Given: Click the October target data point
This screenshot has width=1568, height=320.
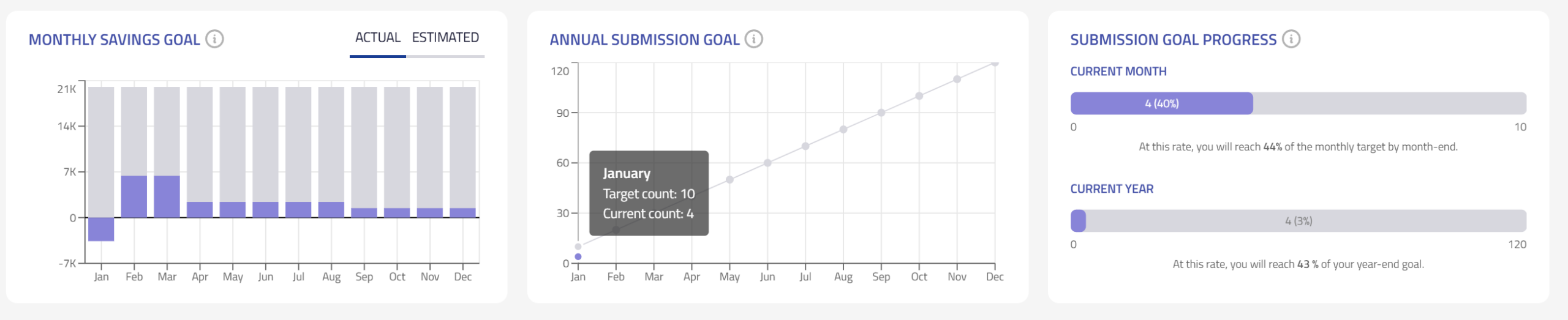Looking at the screenshot, I should click(919, 96).
